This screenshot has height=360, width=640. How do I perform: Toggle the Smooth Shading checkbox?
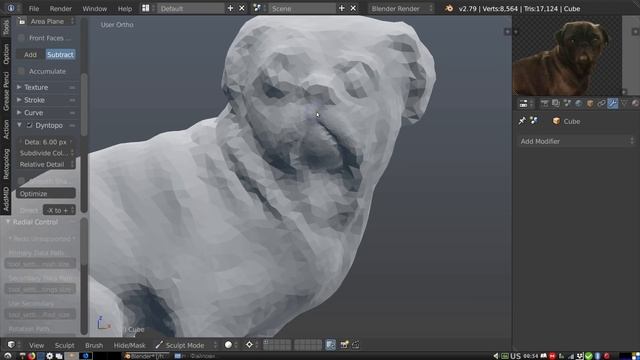[x=21, y=181]
